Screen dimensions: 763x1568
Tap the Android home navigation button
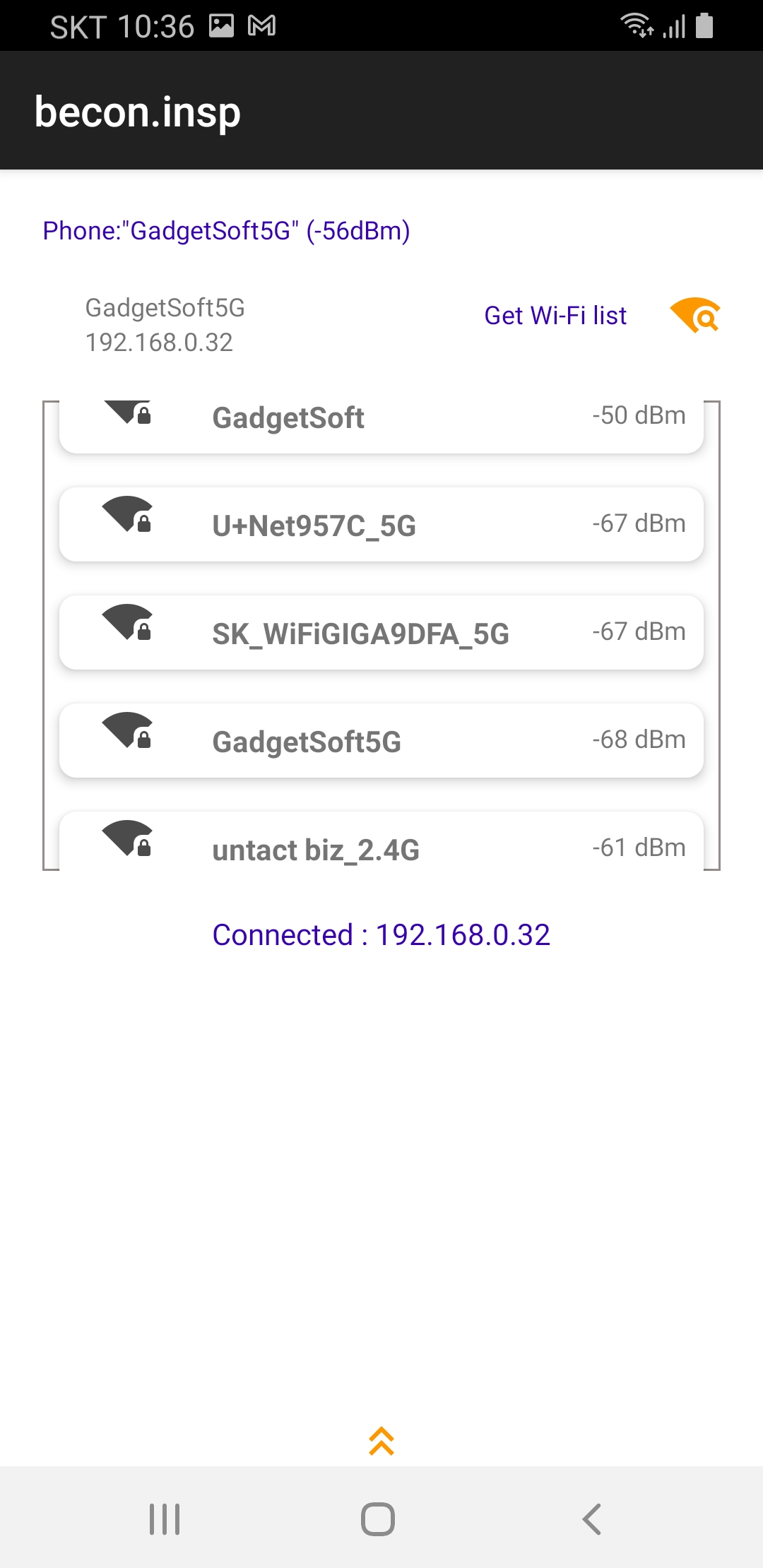click(378, 1519)
